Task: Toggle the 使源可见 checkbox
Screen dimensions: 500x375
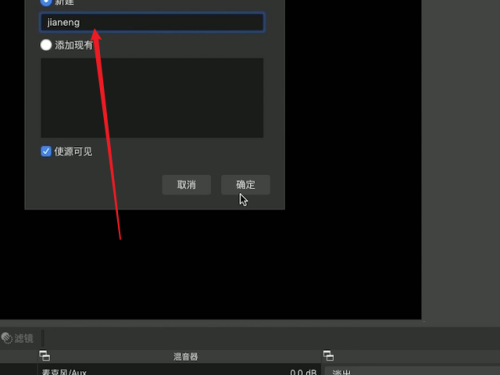Action: coord(46,151)
